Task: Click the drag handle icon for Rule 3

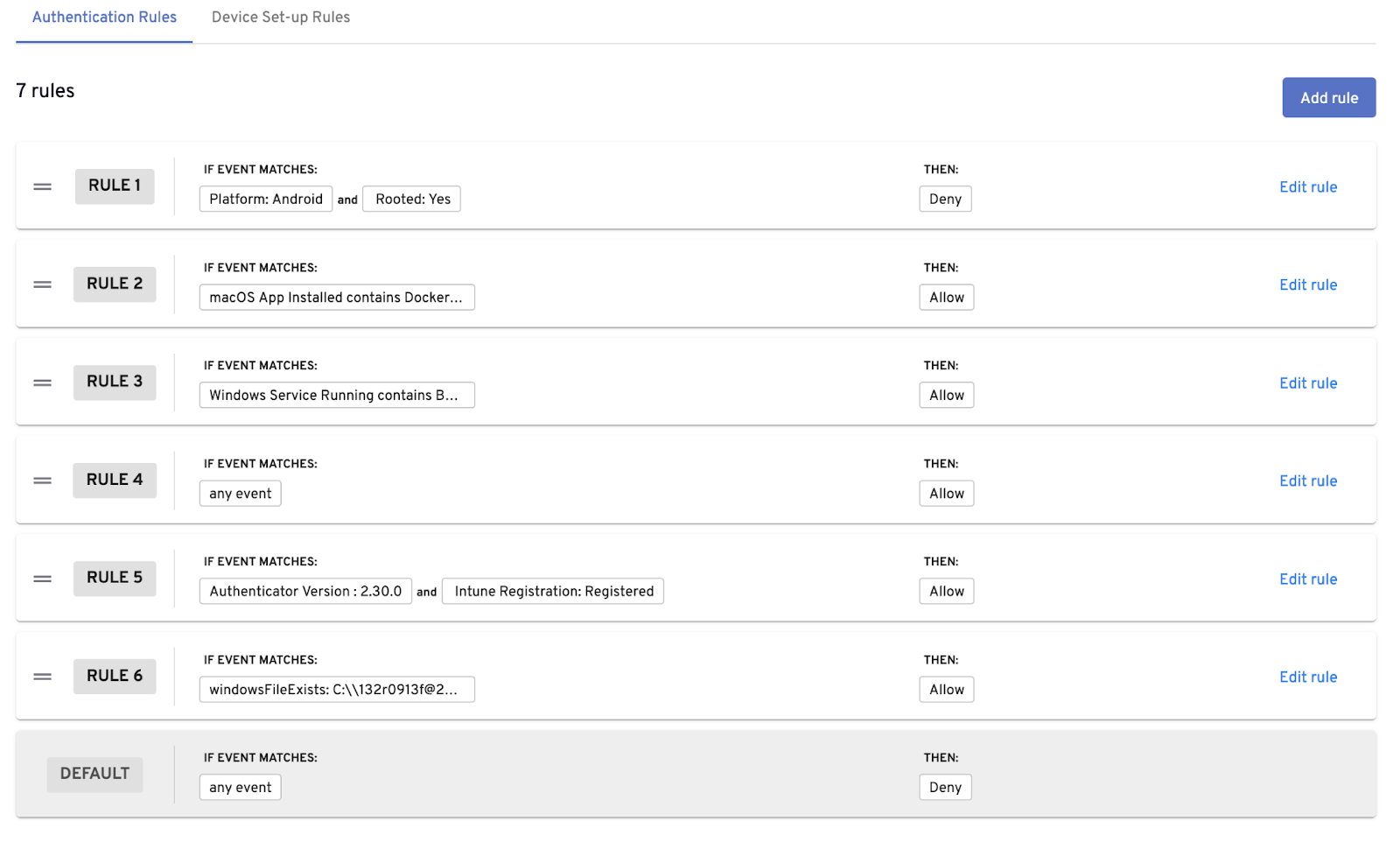Action: (x=42, y=382)
